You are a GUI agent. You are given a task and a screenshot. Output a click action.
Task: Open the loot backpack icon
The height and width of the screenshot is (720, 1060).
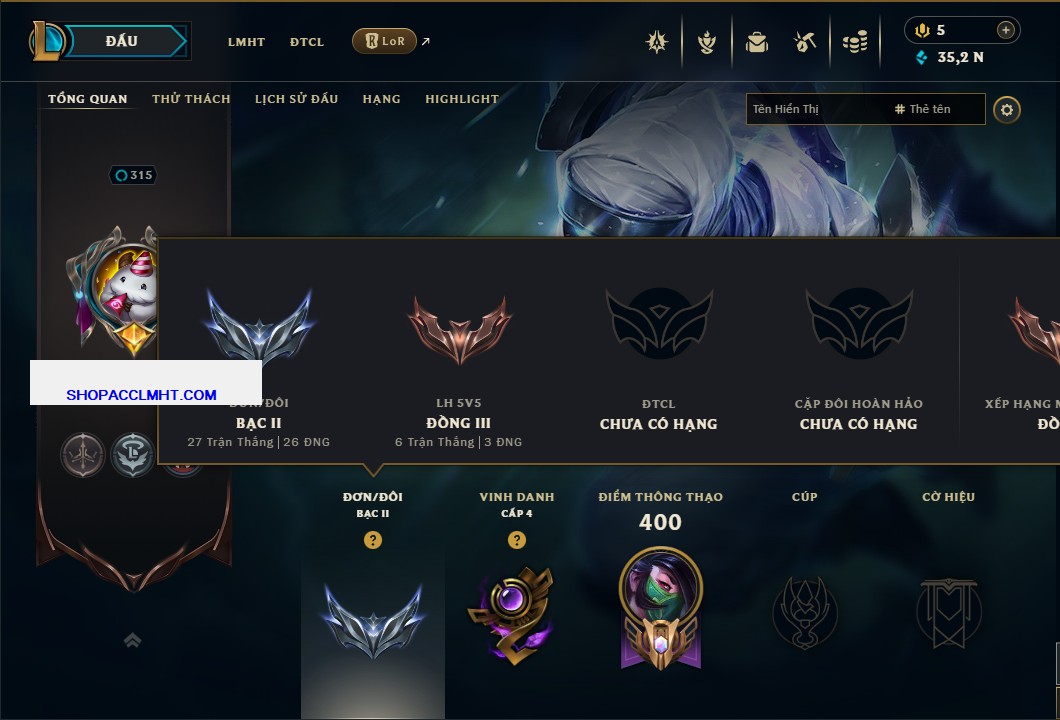[756, 43]
